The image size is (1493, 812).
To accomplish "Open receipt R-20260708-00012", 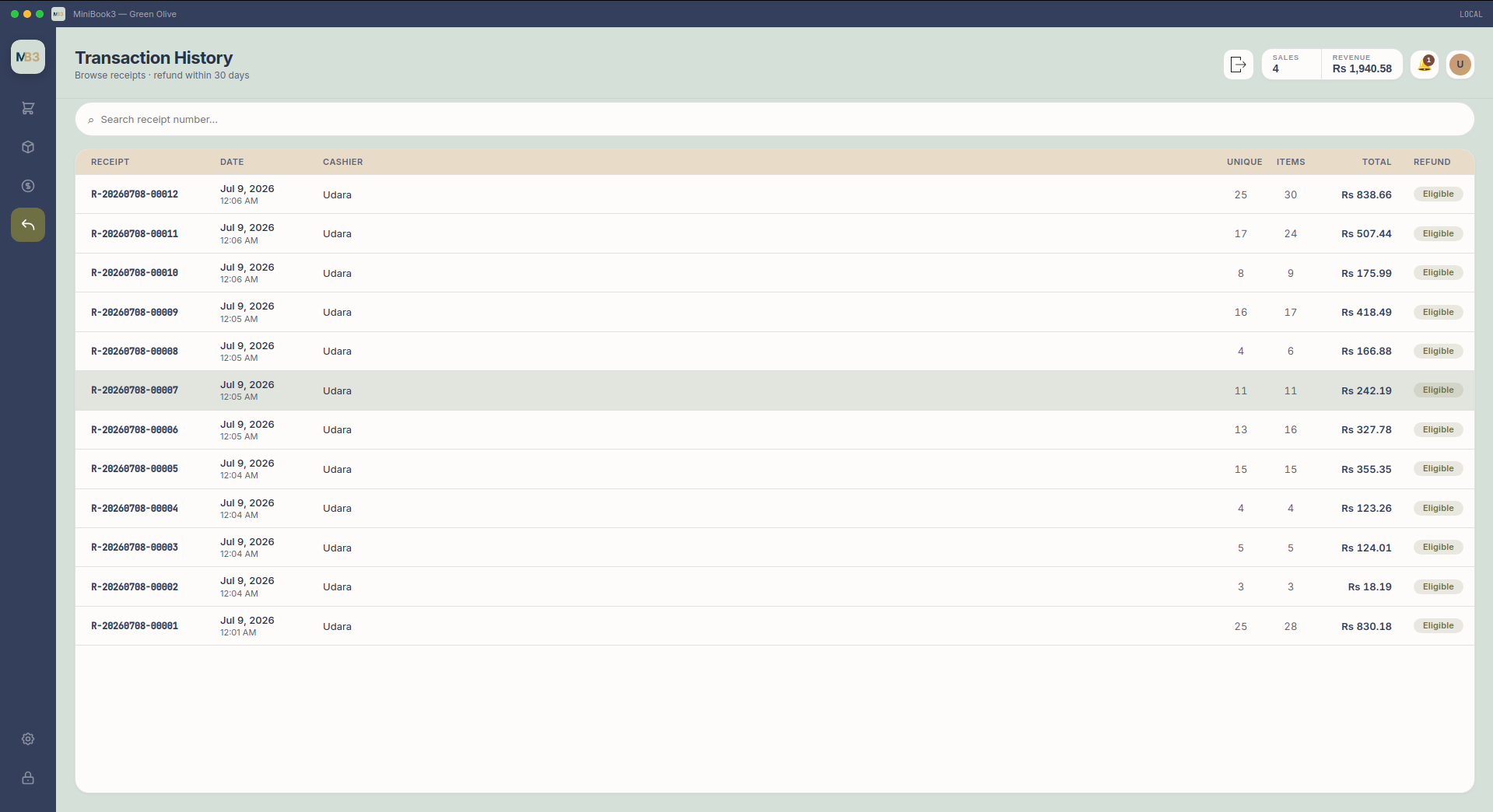I will pyautogui.click(x=774, y=194).
